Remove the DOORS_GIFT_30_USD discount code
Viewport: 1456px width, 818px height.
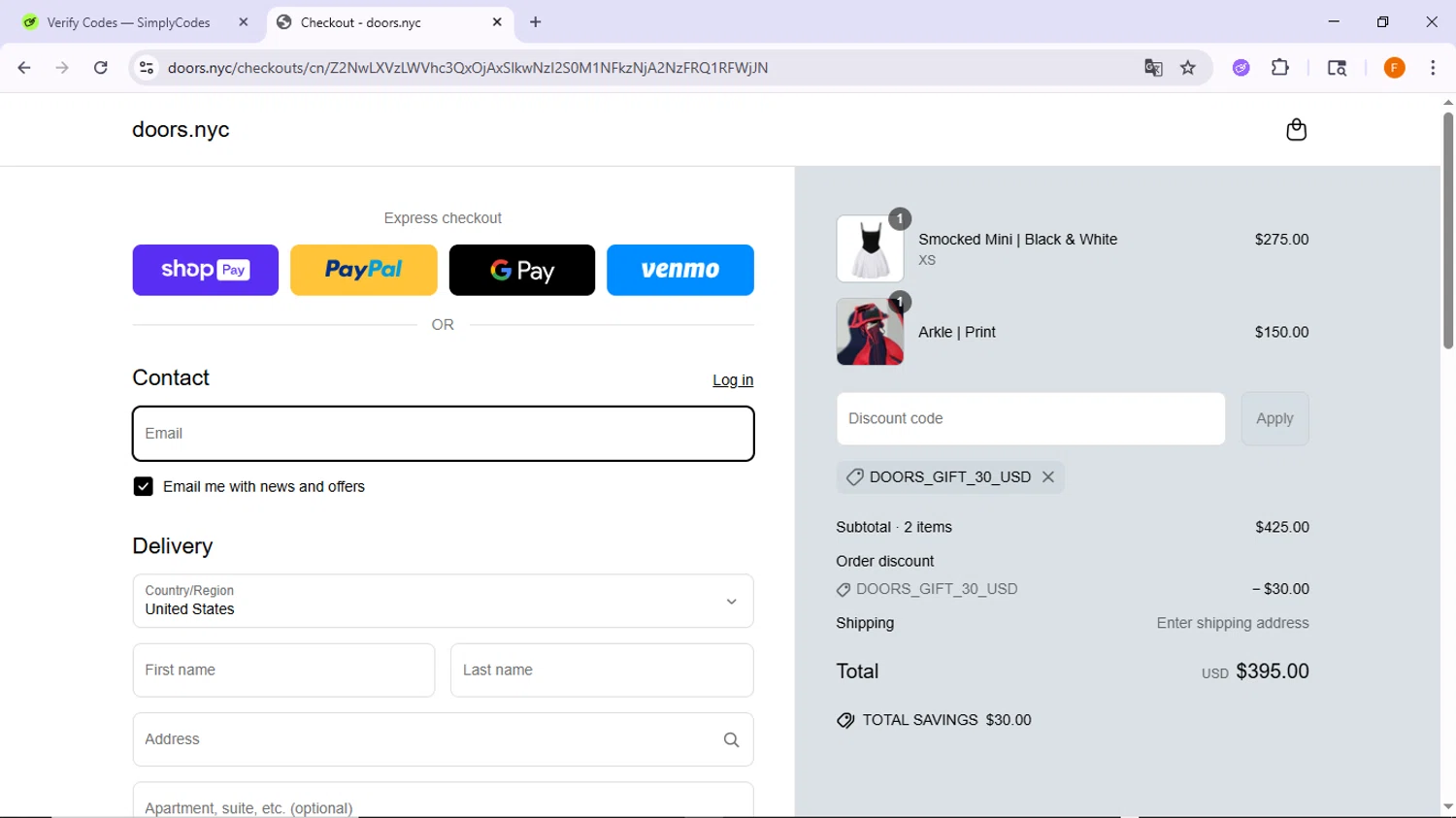point(1048,477)
